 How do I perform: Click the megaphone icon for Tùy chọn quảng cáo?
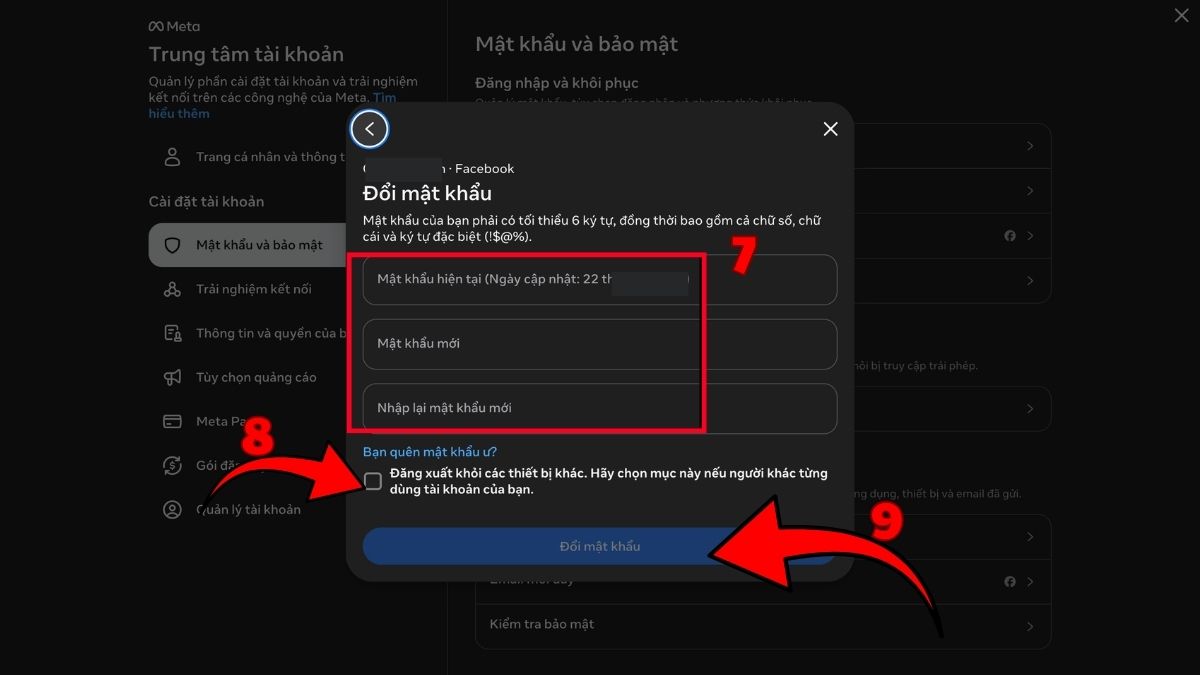[x=173, y=377]
